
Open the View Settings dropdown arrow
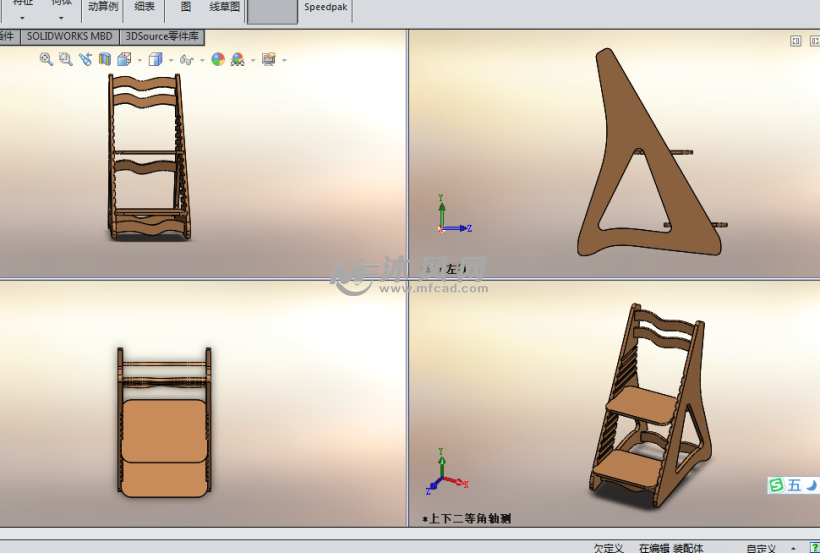pos(285,60)
